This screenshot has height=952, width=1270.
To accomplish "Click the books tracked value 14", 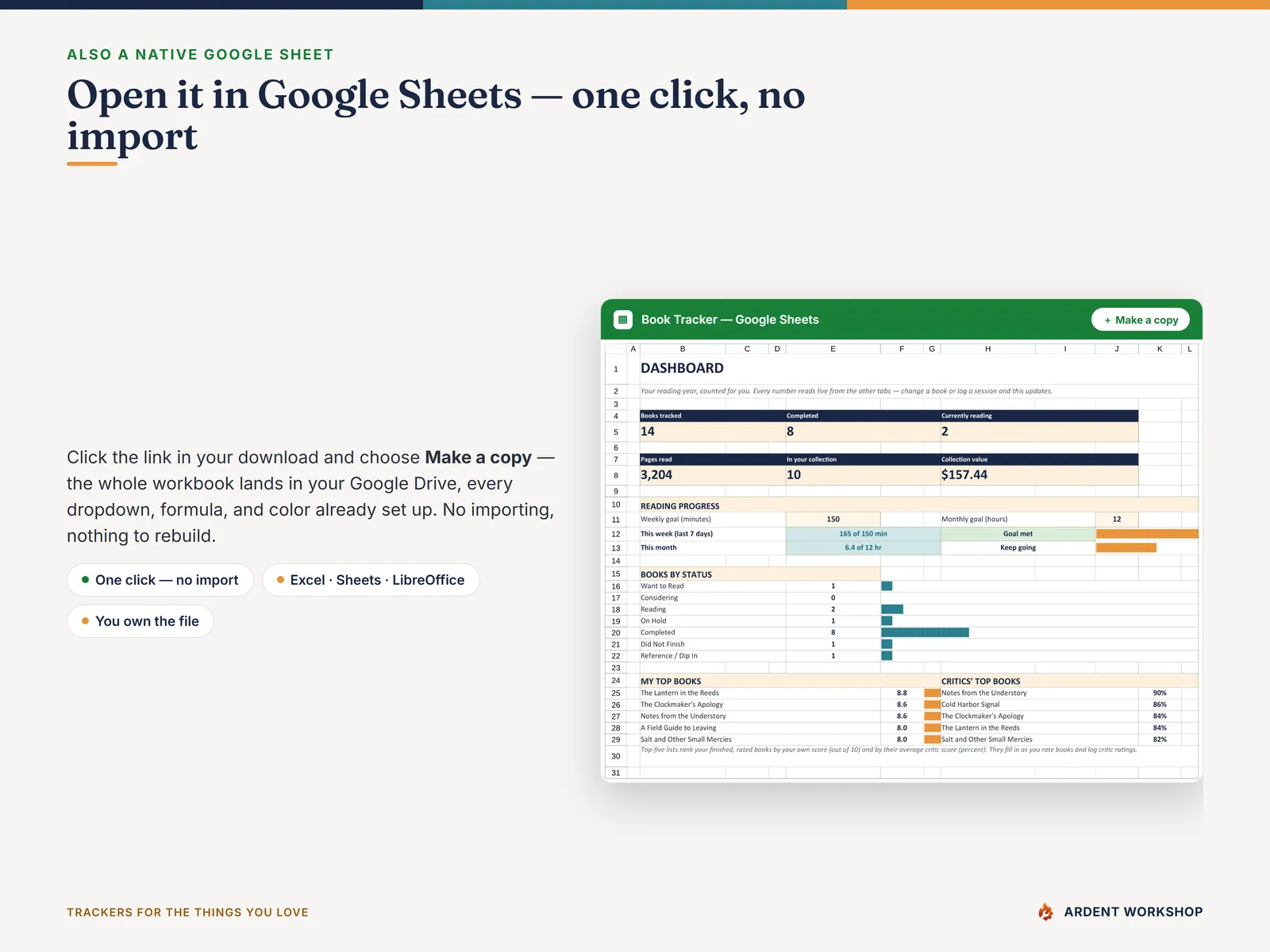I will pyautogui.click(x=713, y=432).
